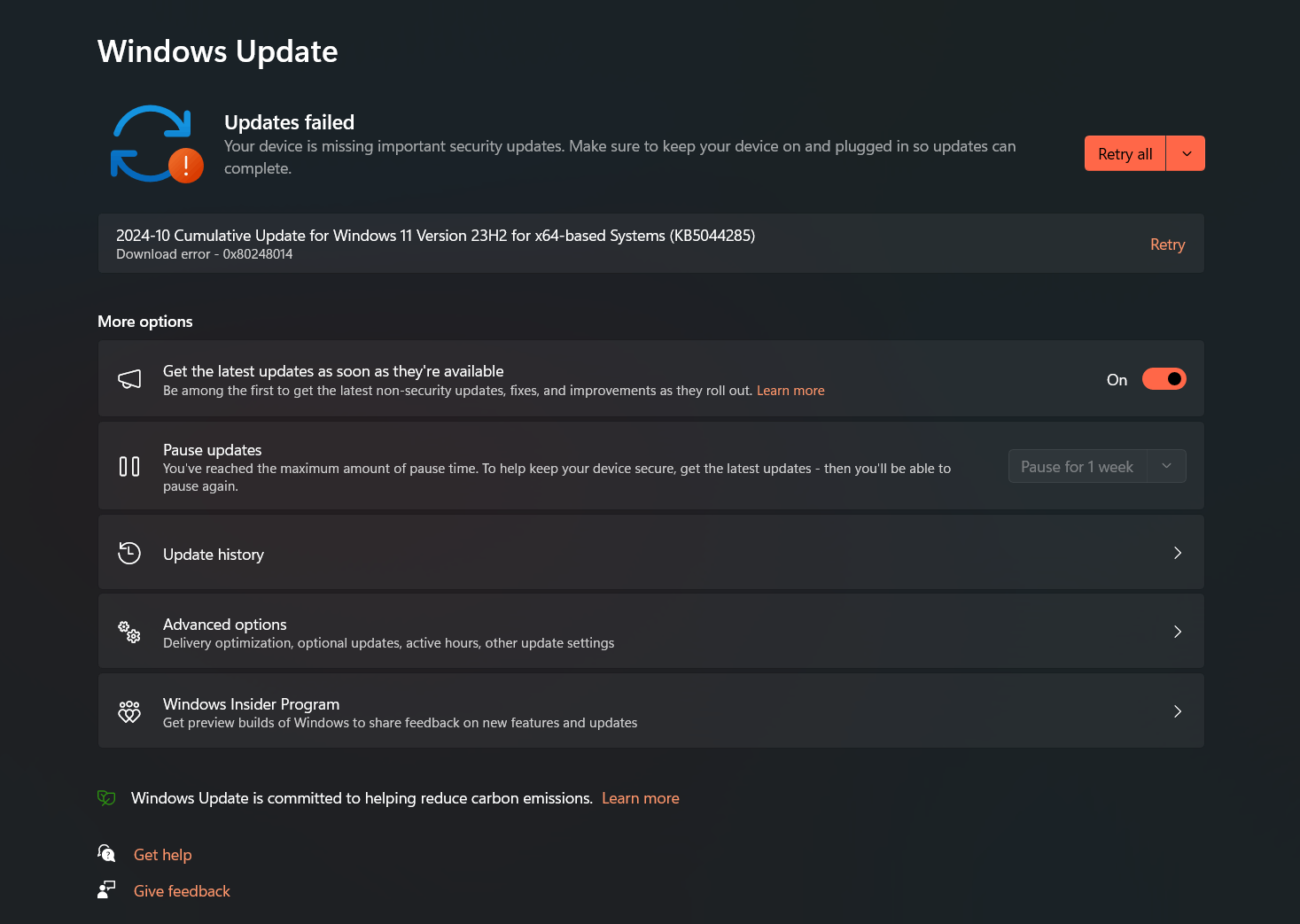
Task: Expand the Pause for 1 week dropdown arrow
Action: click(1166, 466)
